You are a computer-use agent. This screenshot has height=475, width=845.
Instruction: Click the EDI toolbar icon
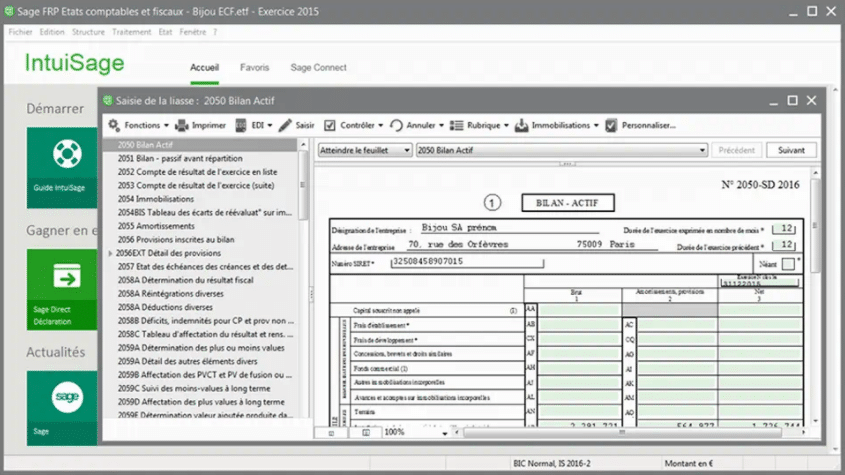[241, 125]
